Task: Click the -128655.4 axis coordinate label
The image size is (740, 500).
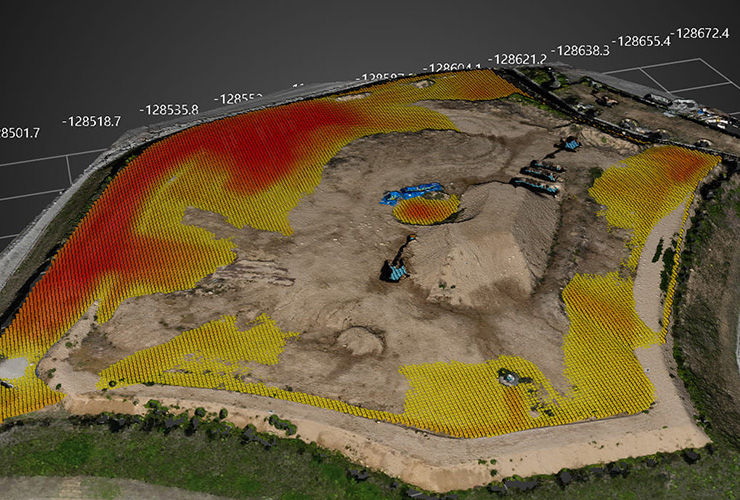Action: pos(642,41)
